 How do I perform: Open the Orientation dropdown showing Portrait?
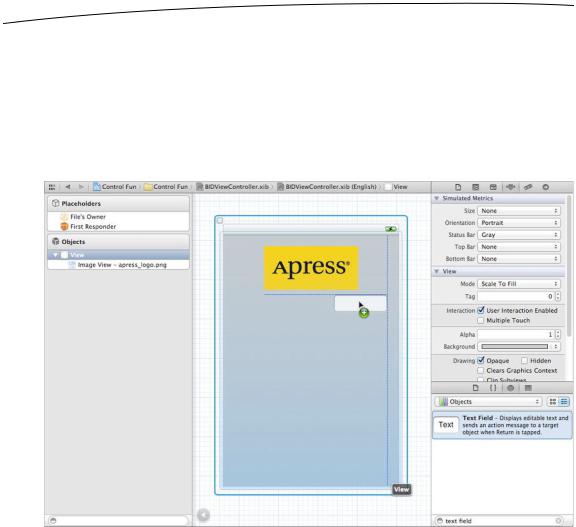click(x=519, y=223)
